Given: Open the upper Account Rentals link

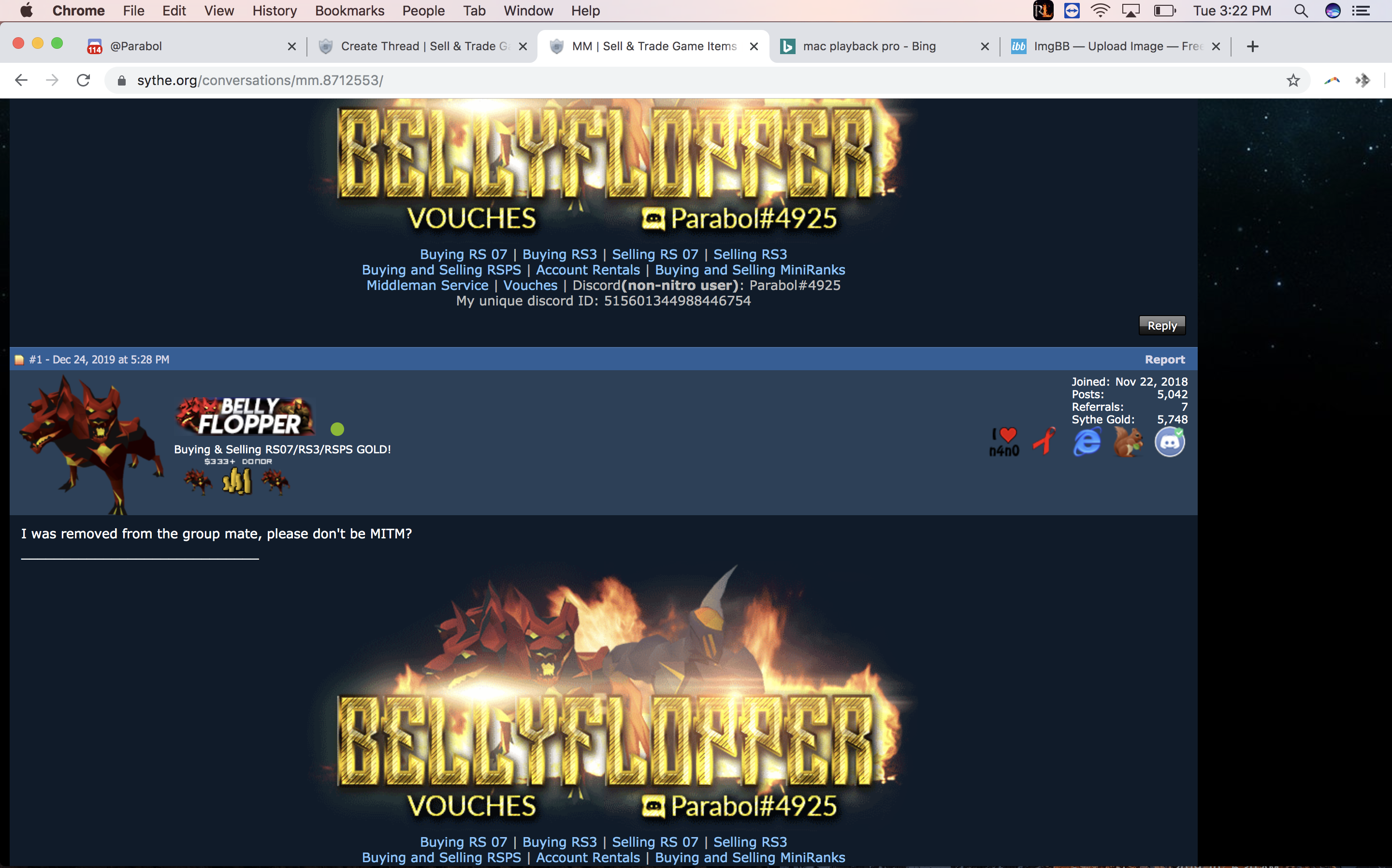Looking at the screenshot, I should pyautogui.click(x=588, y=270).
